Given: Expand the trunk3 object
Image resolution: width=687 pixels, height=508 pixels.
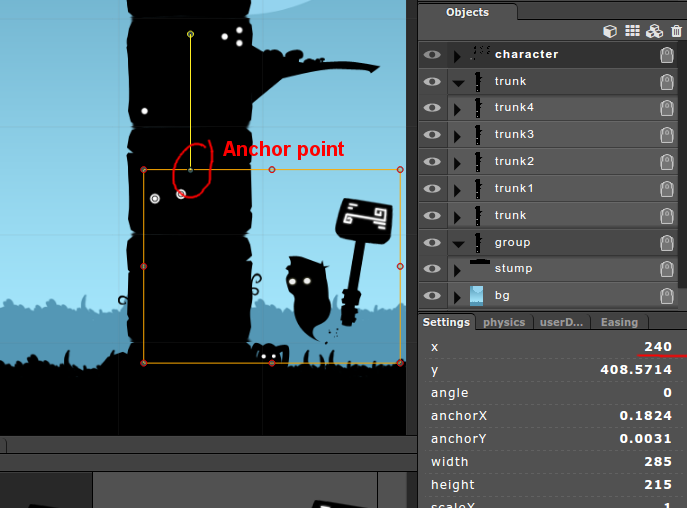Looking at the screenshot, I should pos(457,137).
